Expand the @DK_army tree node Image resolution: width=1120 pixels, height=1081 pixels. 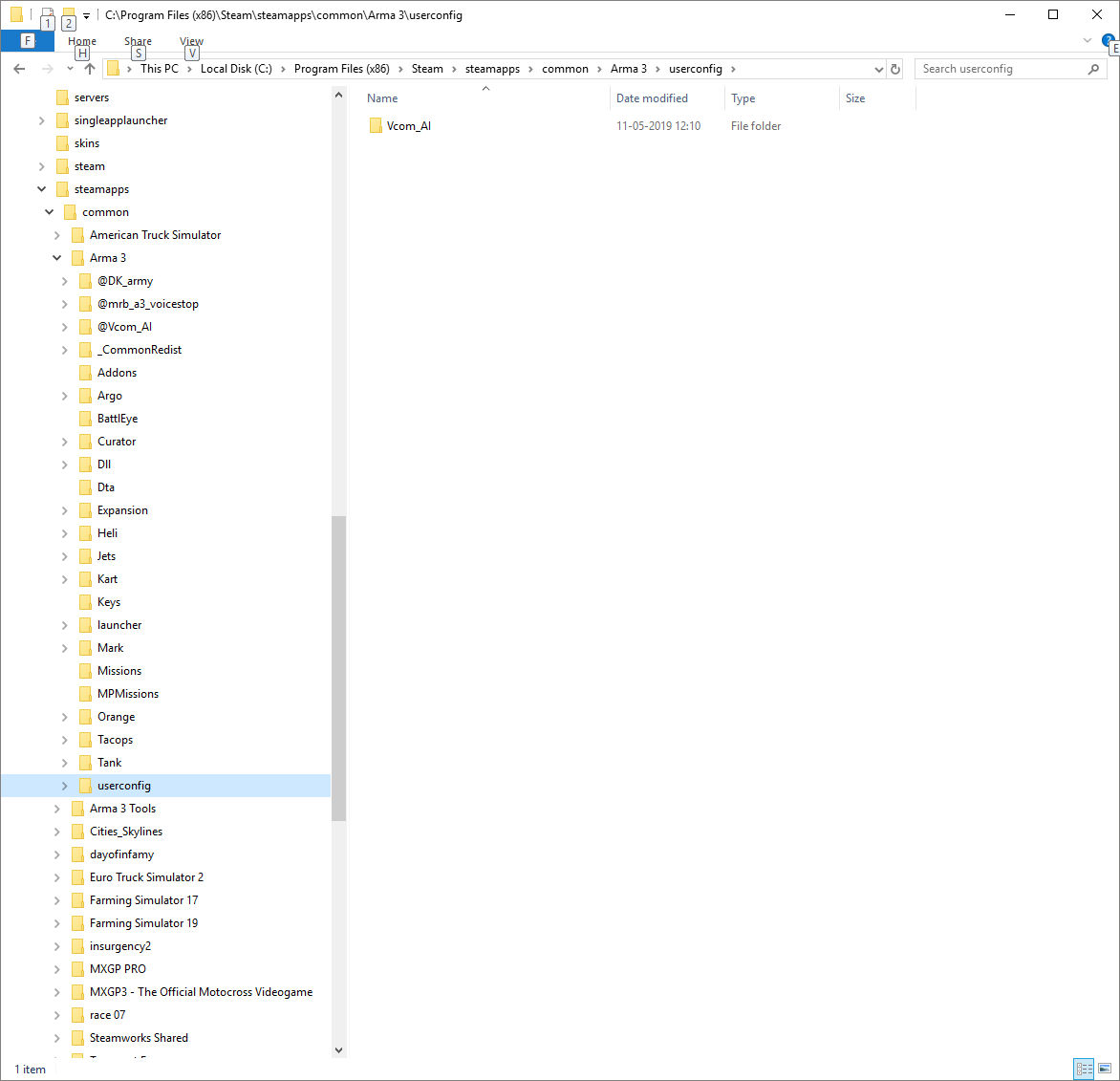(65, 281)
